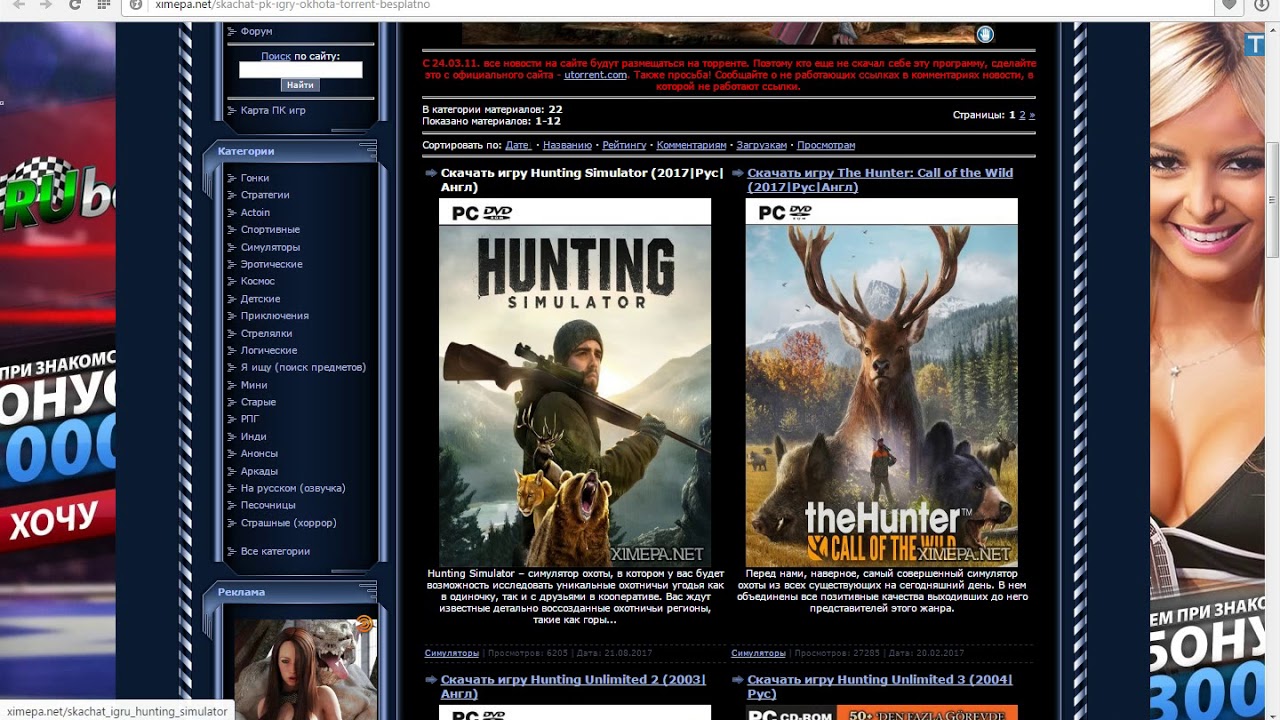Open Карта ПК игр menu item

[x=273, y=110]
